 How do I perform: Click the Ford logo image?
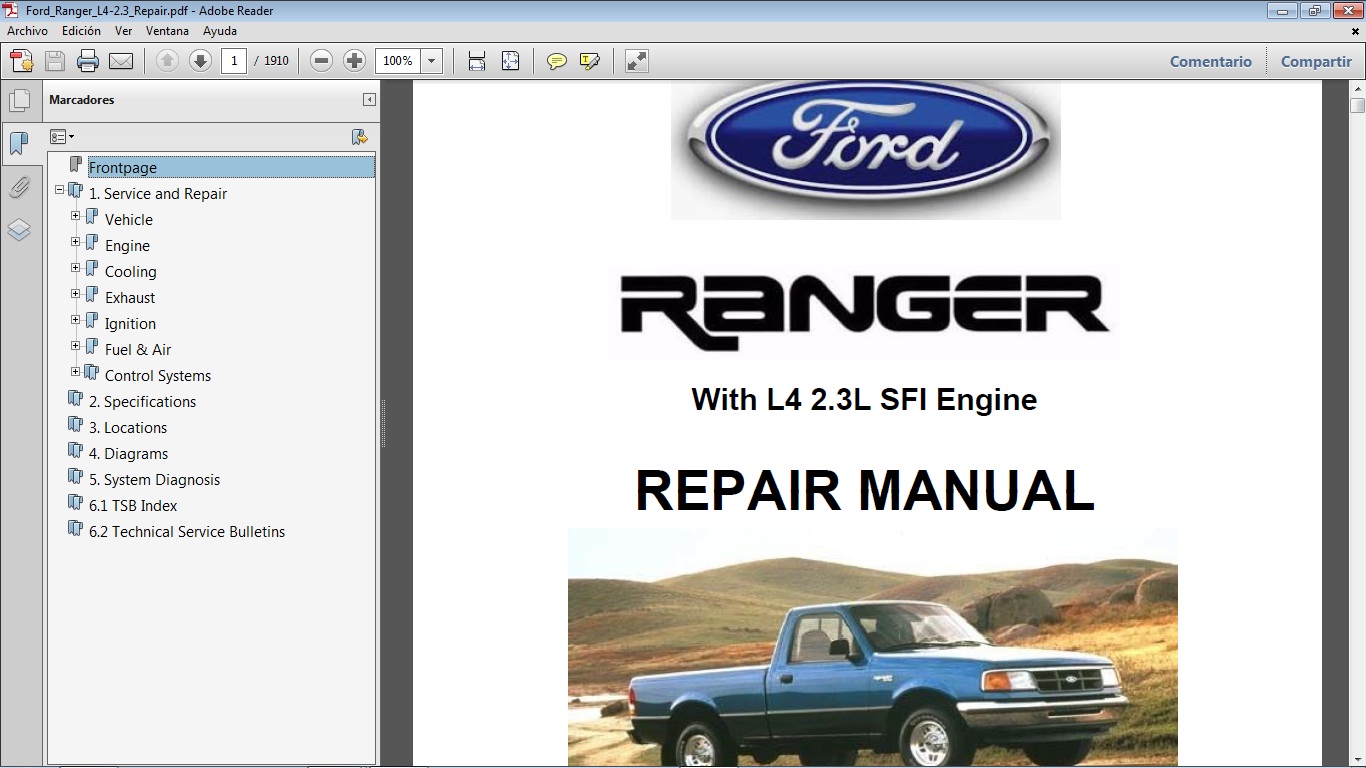(x=865, y=150)
